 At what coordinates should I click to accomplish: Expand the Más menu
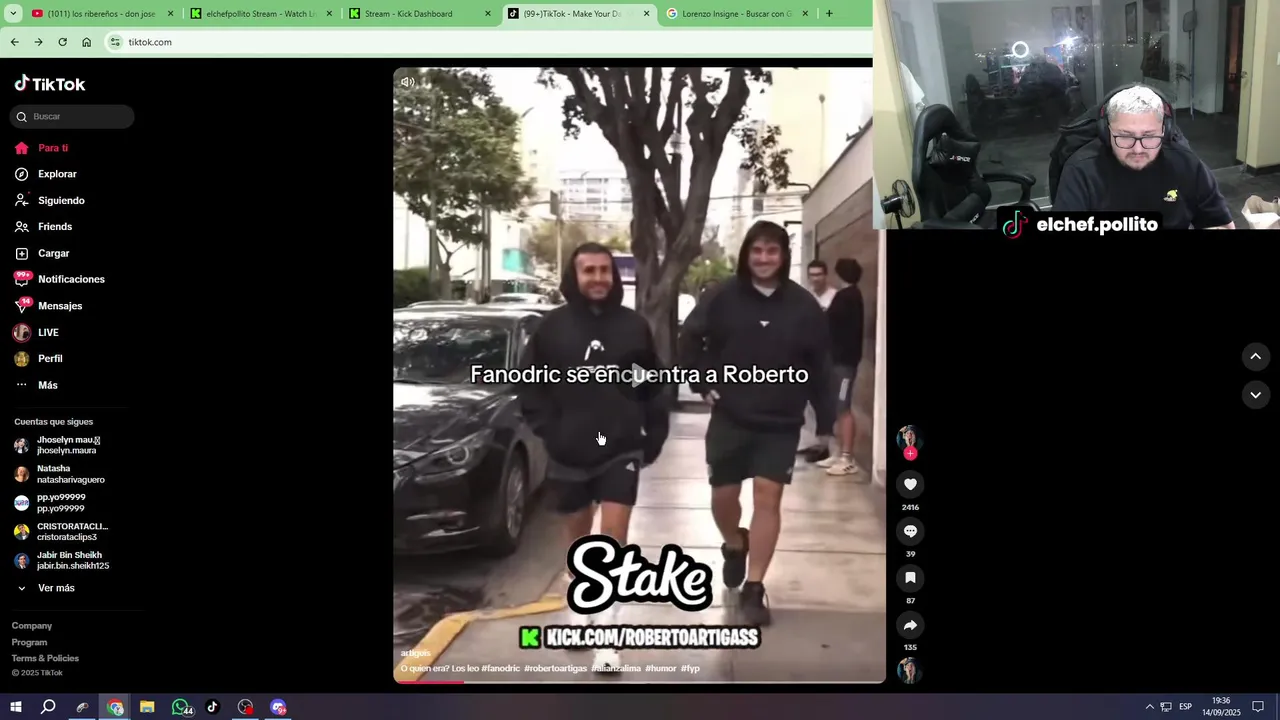click(x=36, y=385)
